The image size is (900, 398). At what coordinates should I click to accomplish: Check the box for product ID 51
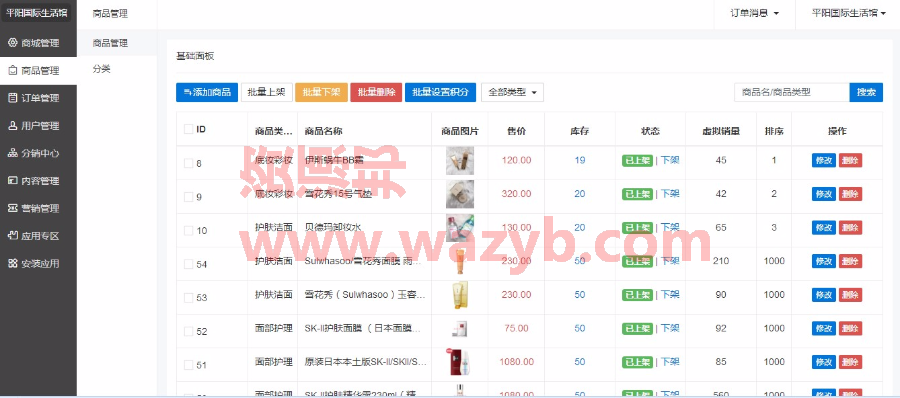click(188, 365)
